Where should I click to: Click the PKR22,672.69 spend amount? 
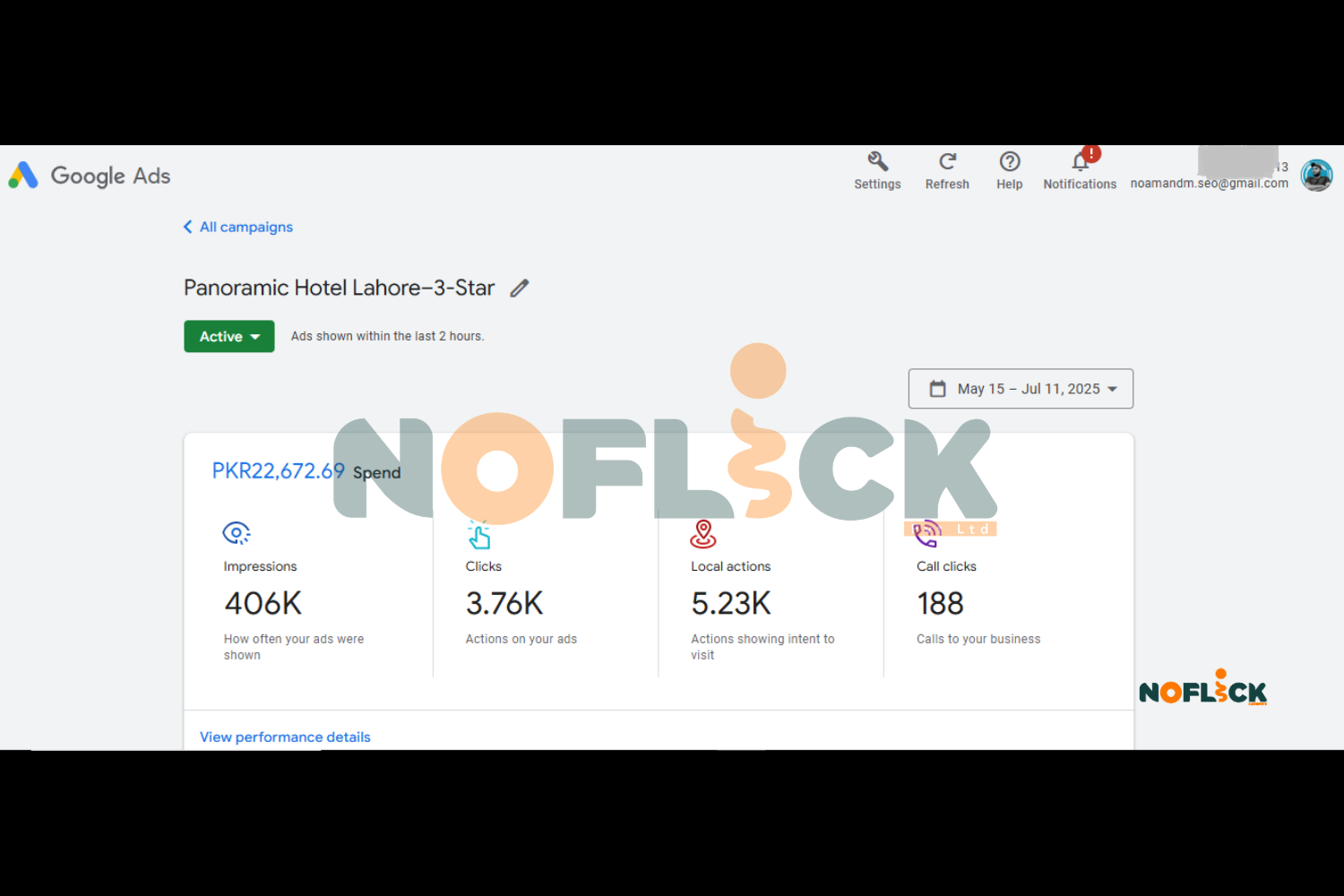click(x=278, y=471)
